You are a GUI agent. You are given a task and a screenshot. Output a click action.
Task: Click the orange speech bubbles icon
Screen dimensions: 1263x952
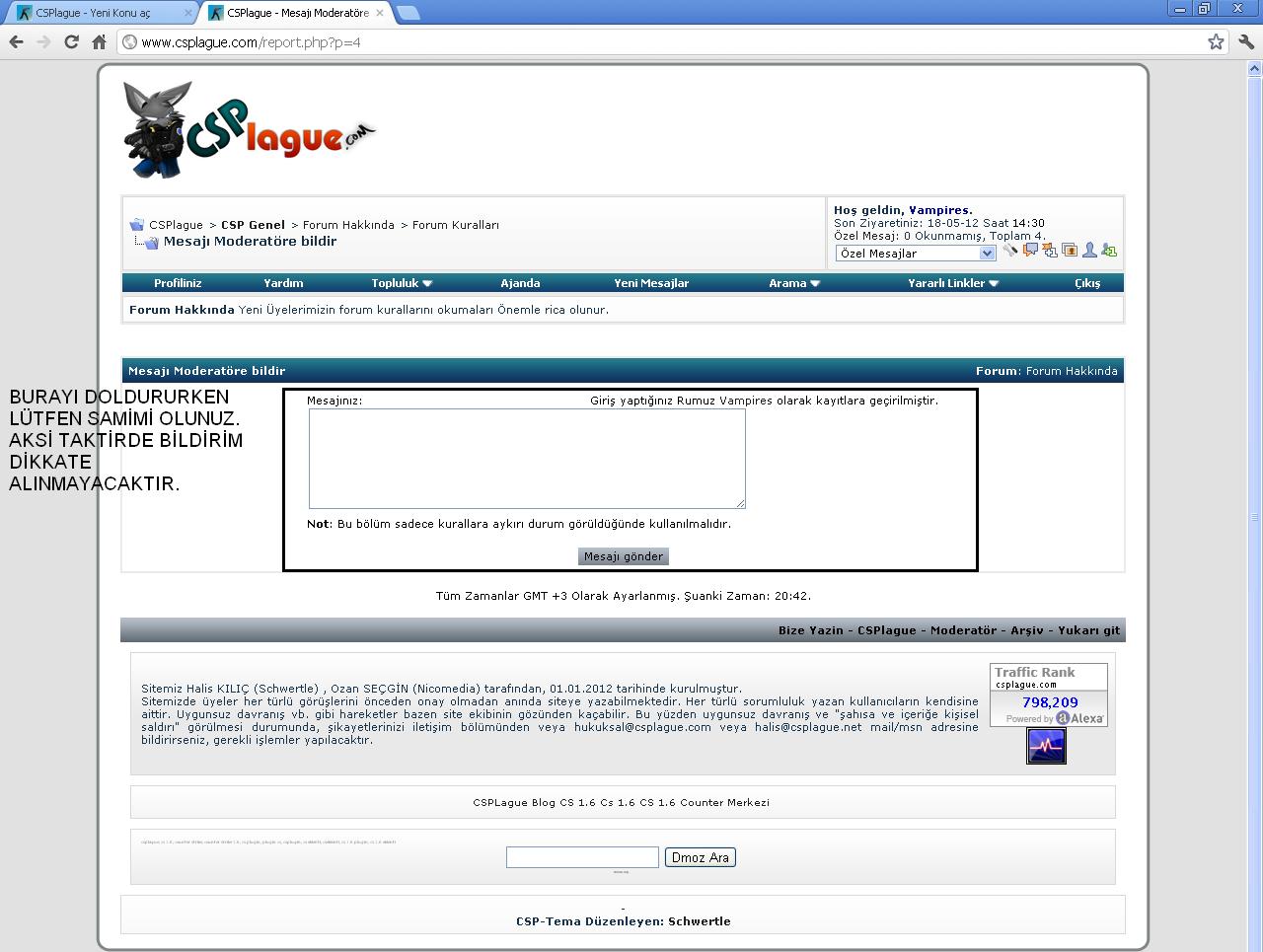(x=1029, y=251)
